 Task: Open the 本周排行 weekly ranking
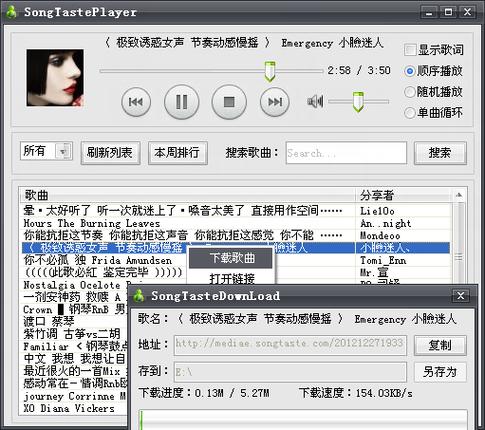(177, 153)
